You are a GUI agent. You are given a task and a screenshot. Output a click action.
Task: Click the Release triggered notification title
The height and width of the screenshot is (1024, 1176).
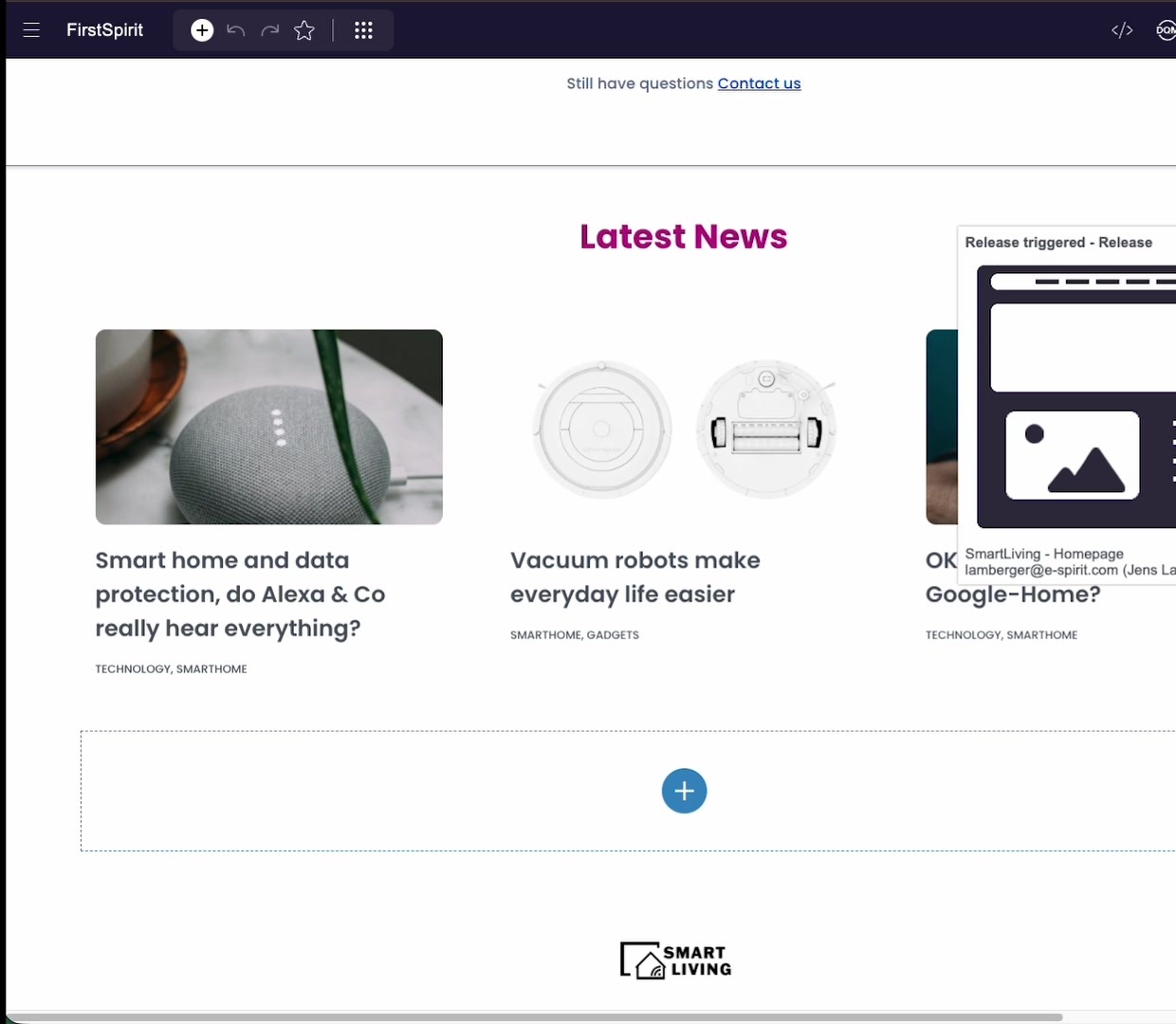tap(1058, 243)
